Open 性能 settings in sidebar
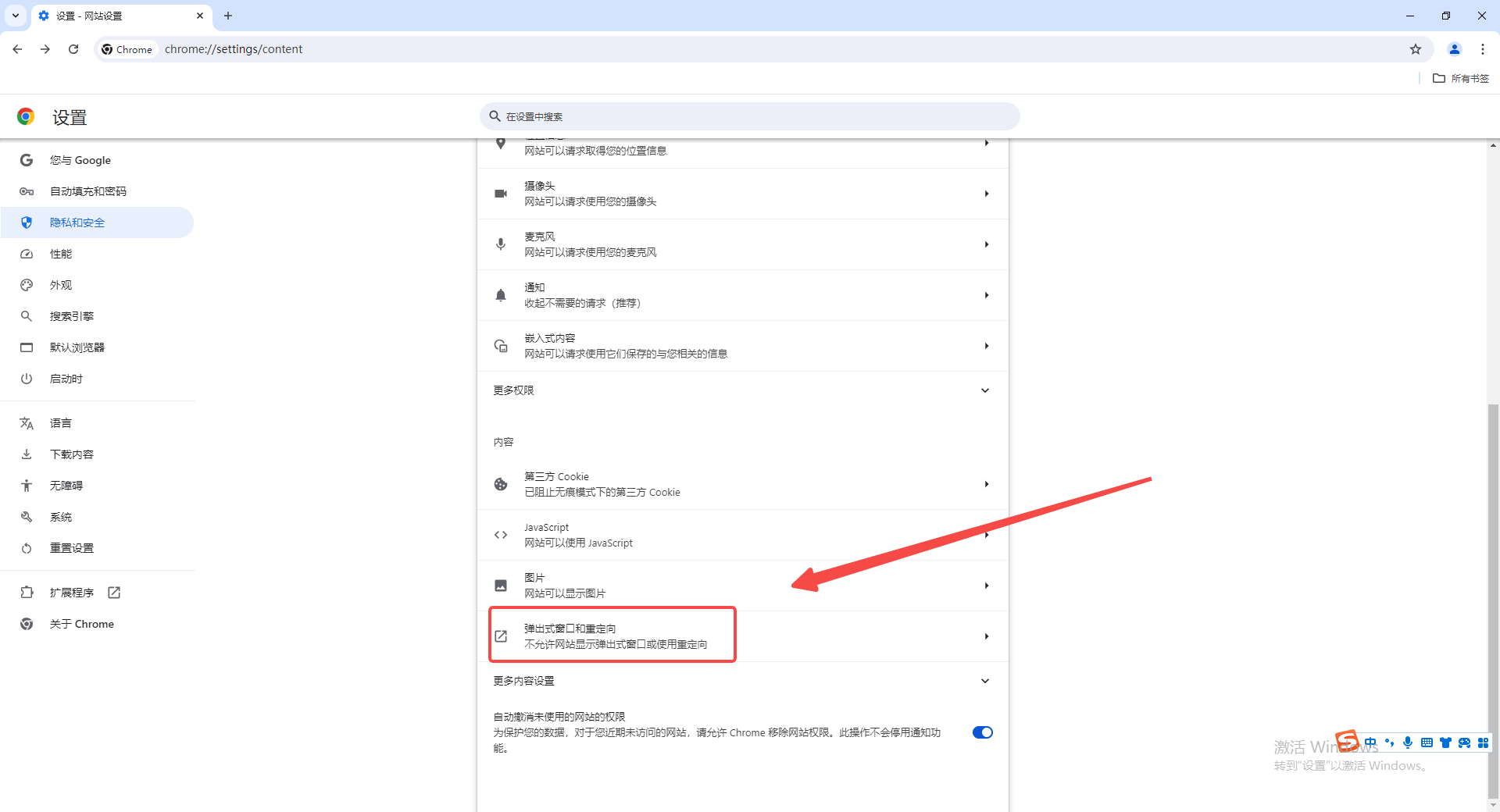The image size is (1500, 812). pyautogui.click(x=98, y=254)
